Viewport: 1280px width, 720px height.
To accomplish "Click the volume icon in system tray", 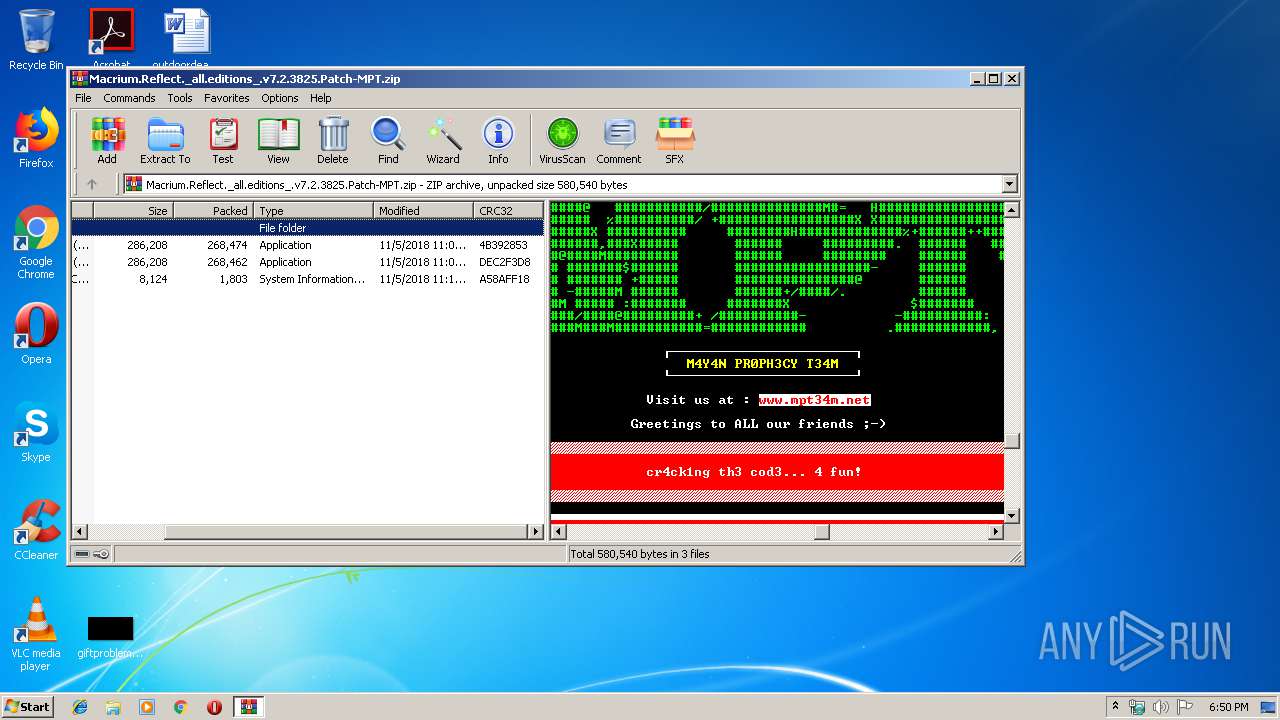I will click(x=1160, y=707).
